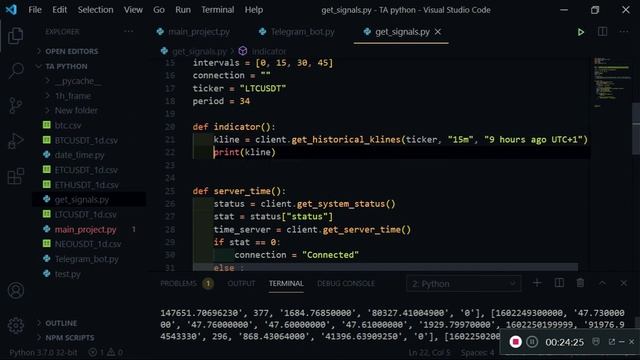This screenshot has width=640, height=360.
Task: Open the Terminal menu
Action: (x=218, y=10)
